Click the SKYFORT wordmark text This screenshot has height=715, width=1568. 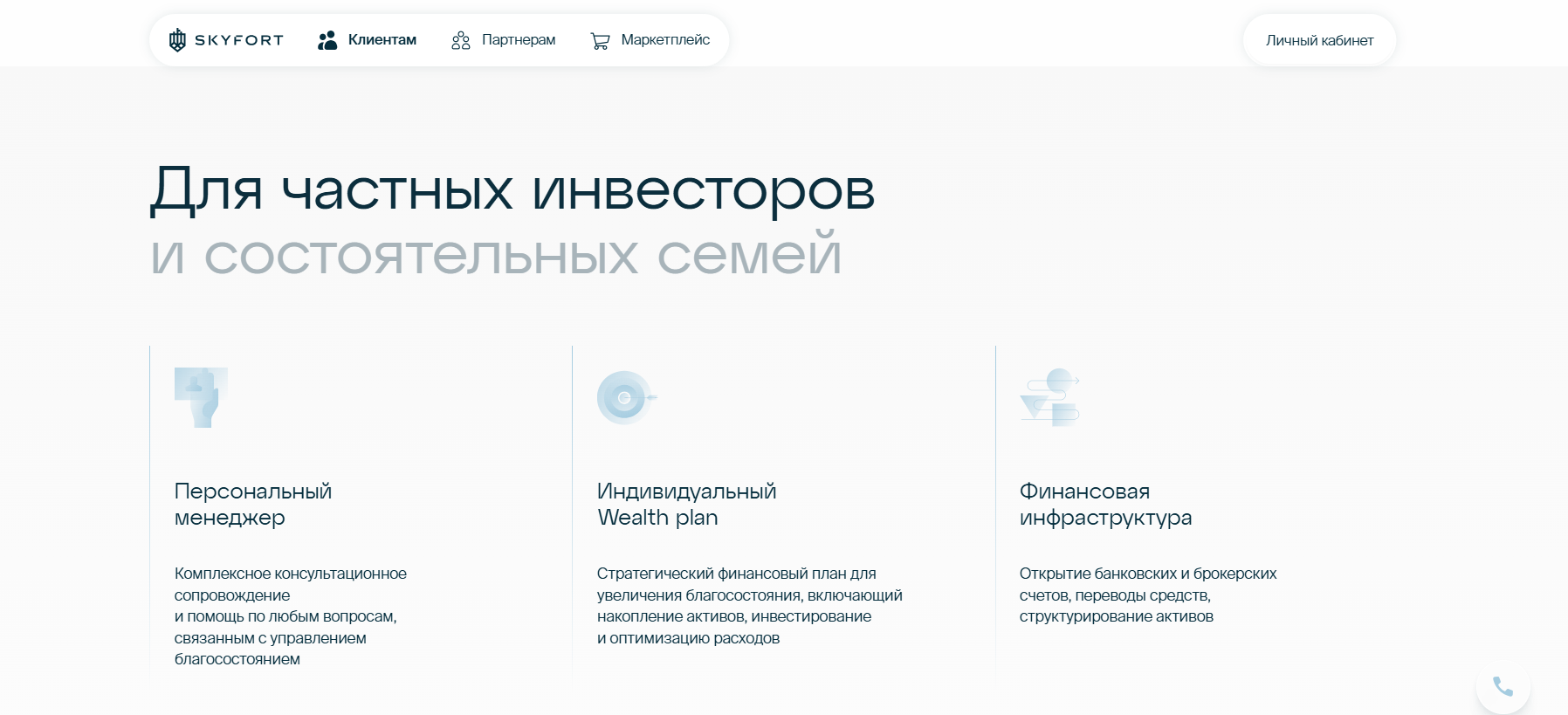pyautogui.click(x=239, y=40)
